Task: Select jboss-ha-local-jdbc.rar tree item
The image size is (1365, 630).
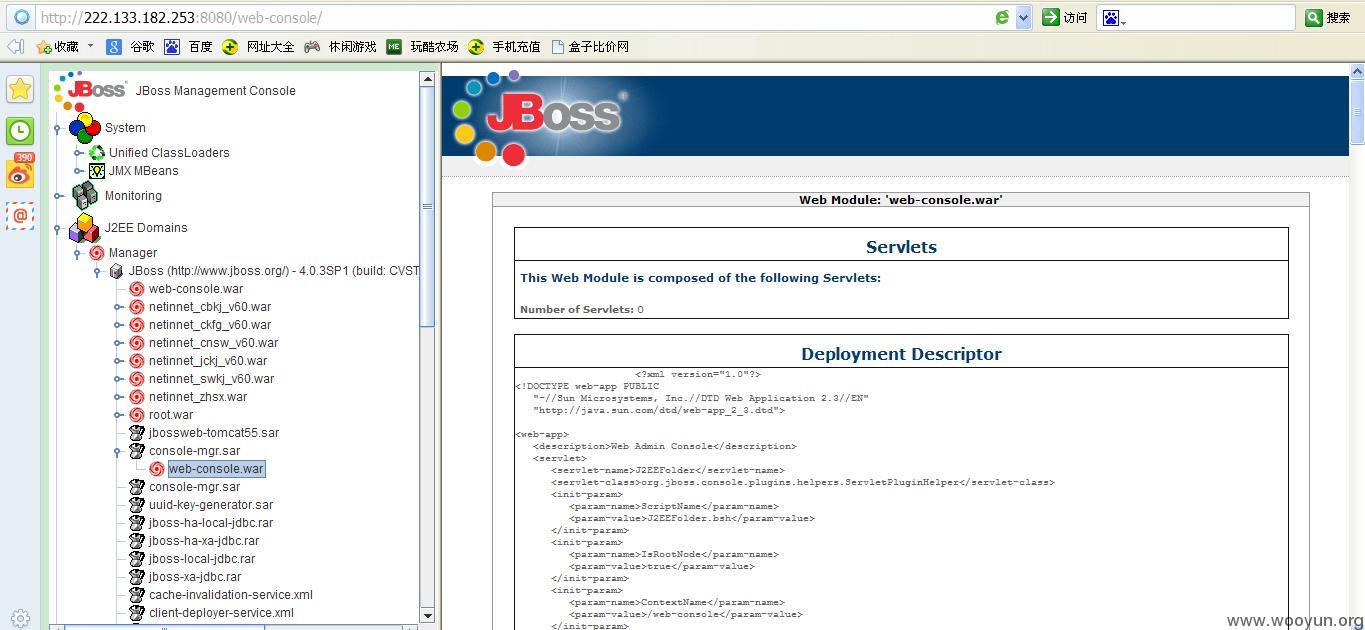Action: (x=211, y=523)
